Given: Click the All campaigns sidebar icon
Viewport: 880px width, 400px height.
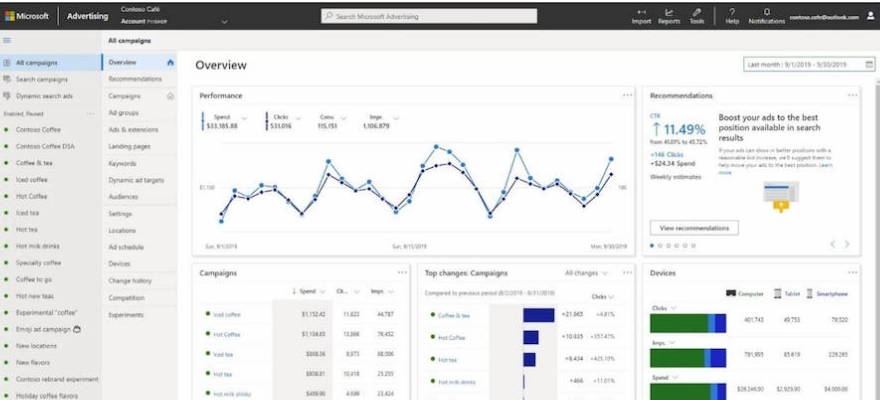Looking at the screenshot, I should tap(7, 63).
